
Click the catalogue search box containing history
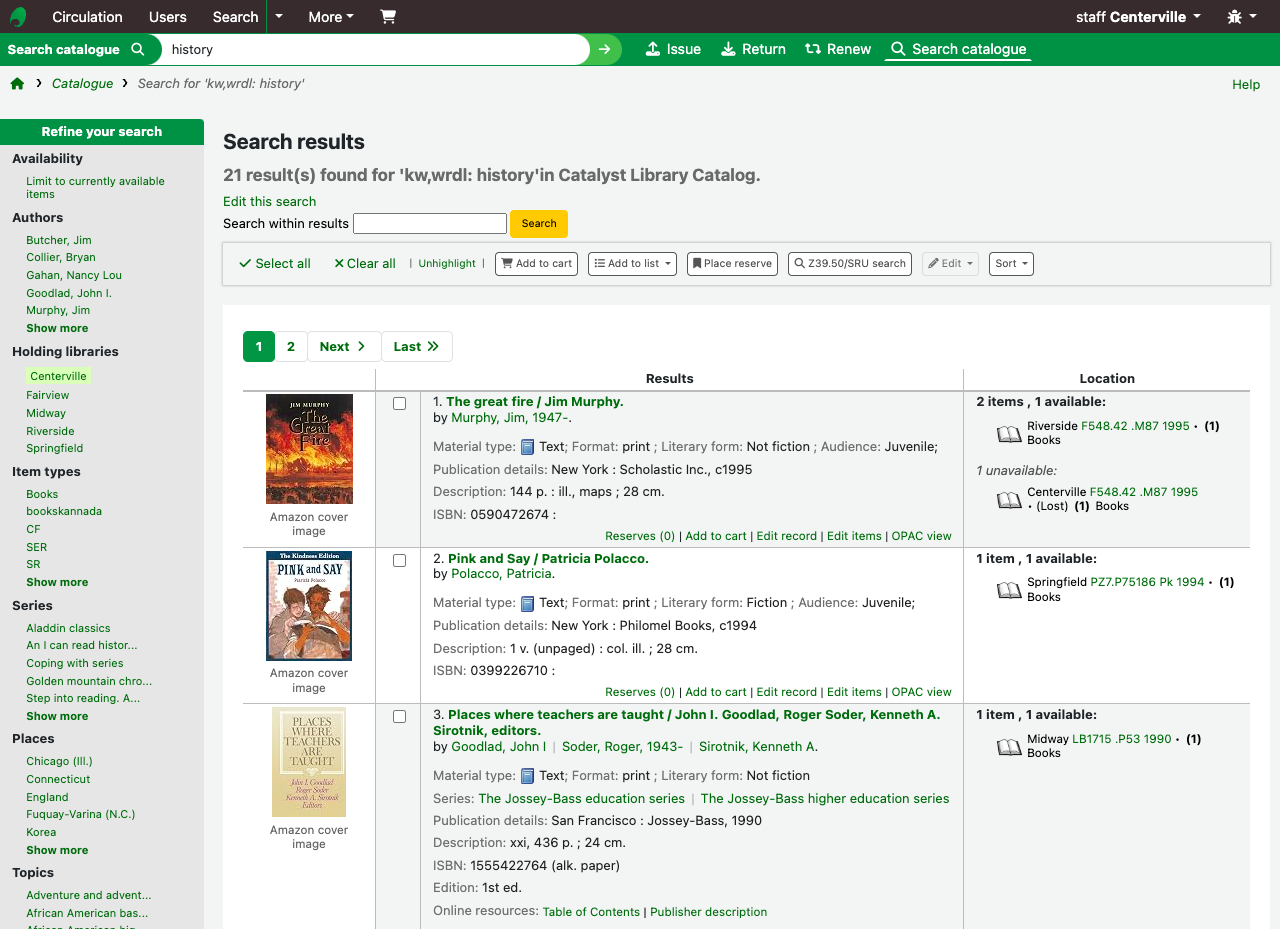pos(375,49)
